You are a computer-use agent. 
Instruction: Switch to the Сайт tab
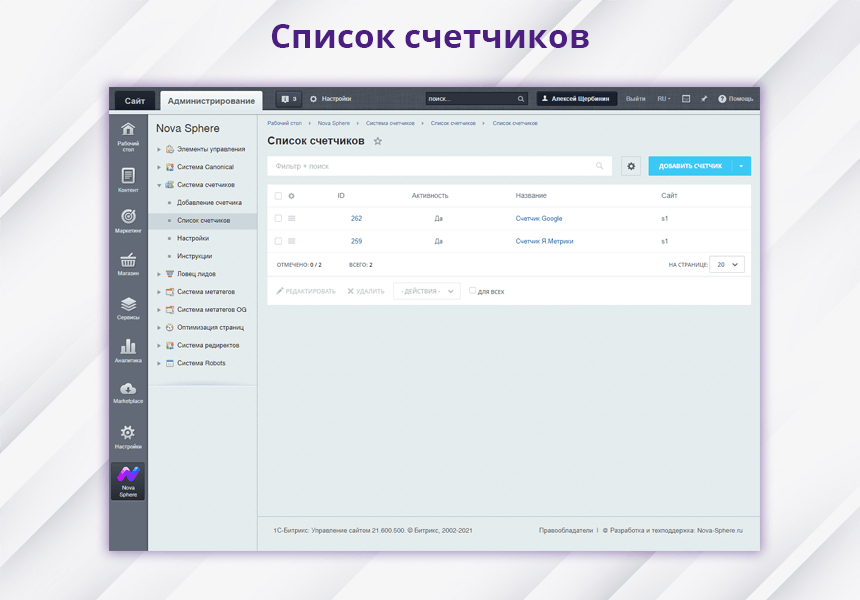click(x=134, y=100)
